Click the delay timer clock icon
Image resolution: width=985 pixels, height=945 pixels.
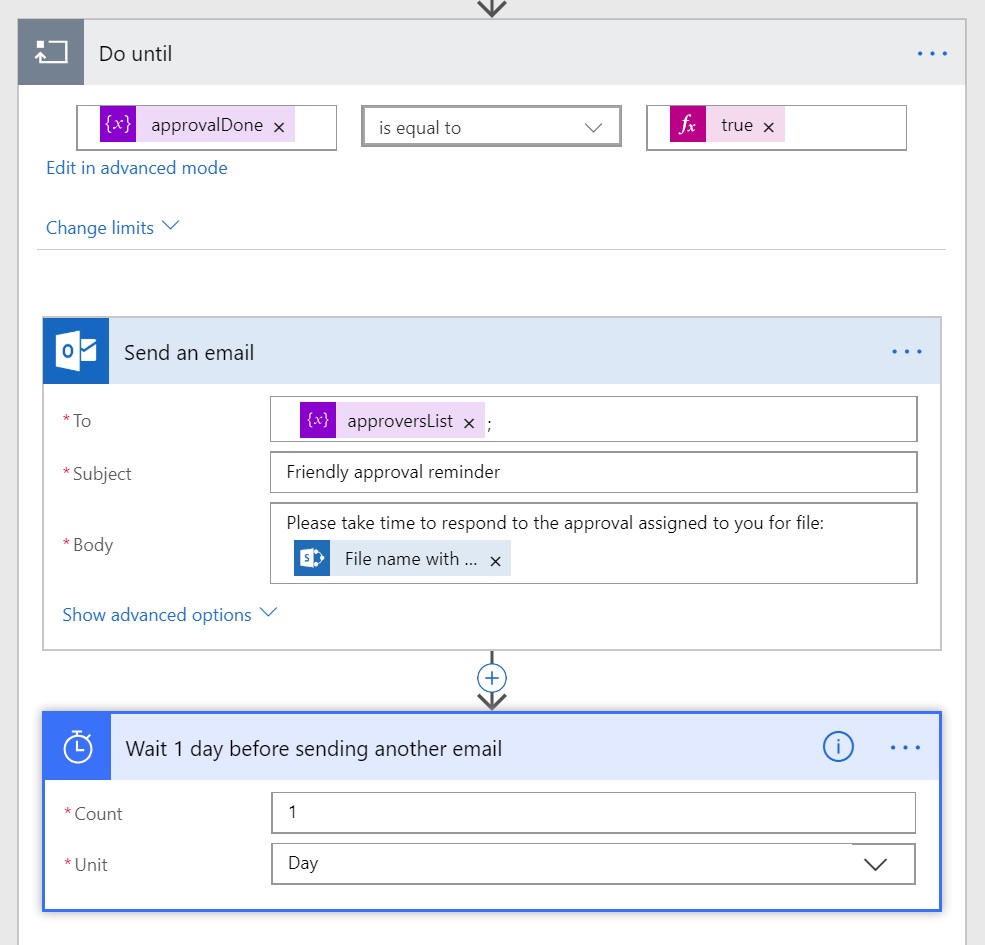coord(77,747)
